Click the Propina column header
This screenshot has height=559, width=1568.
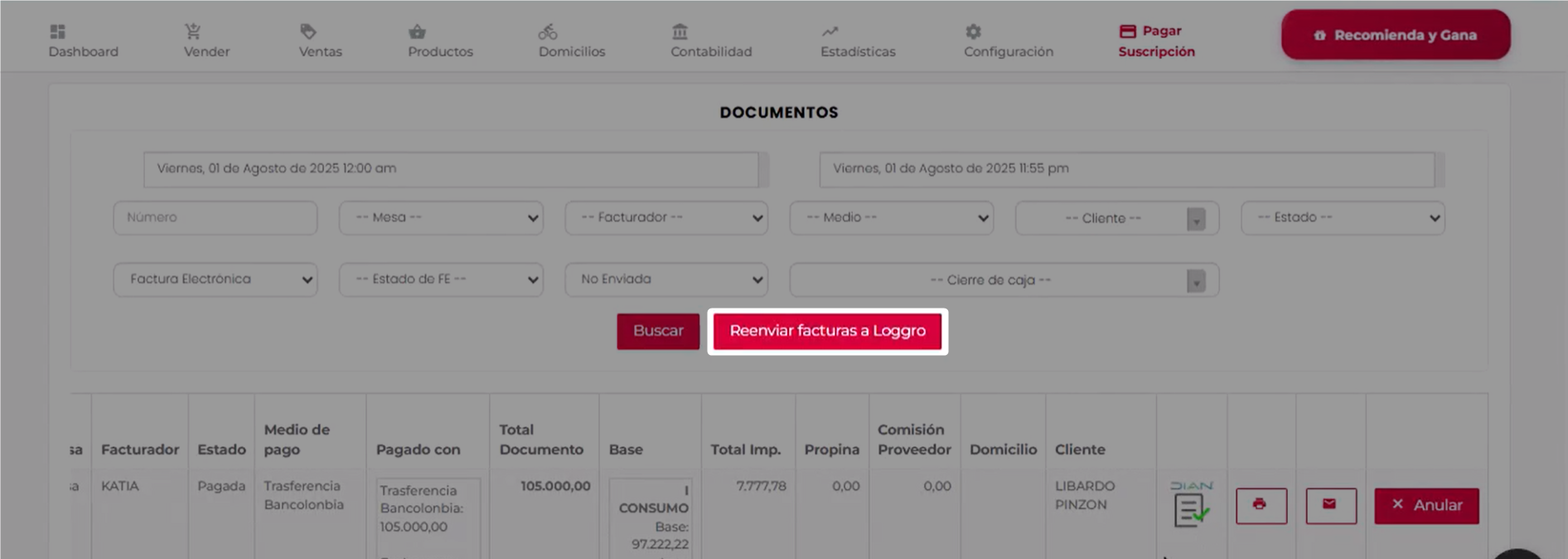click(x=831, y=450)
